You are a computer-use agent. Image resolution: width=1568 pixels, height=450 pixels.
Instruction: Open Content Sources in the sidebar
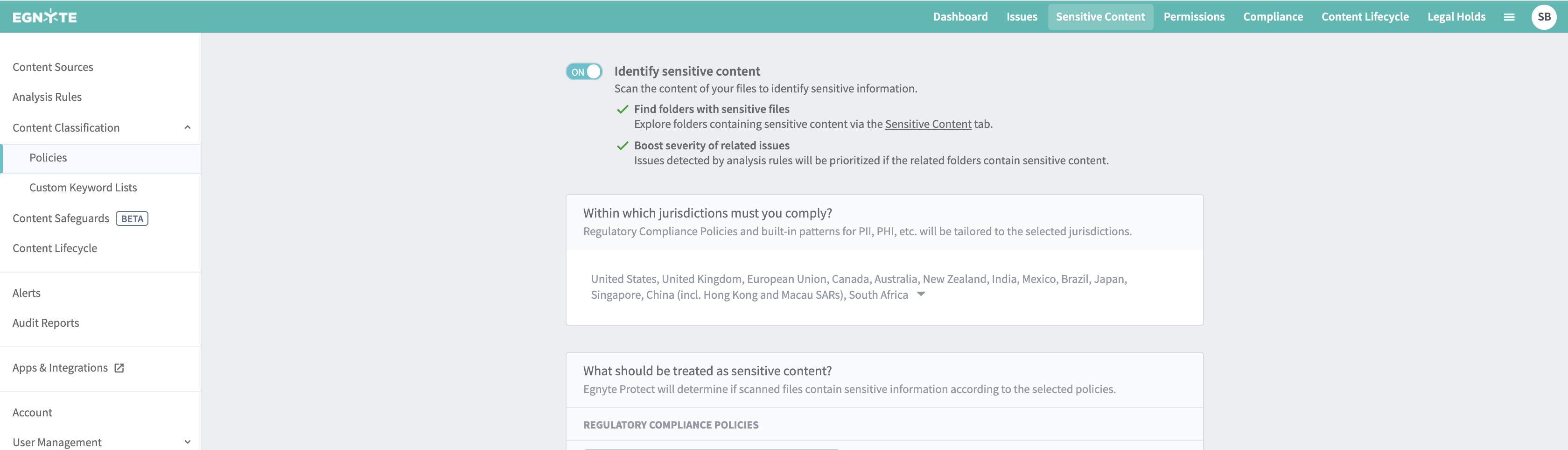point(53,67)
